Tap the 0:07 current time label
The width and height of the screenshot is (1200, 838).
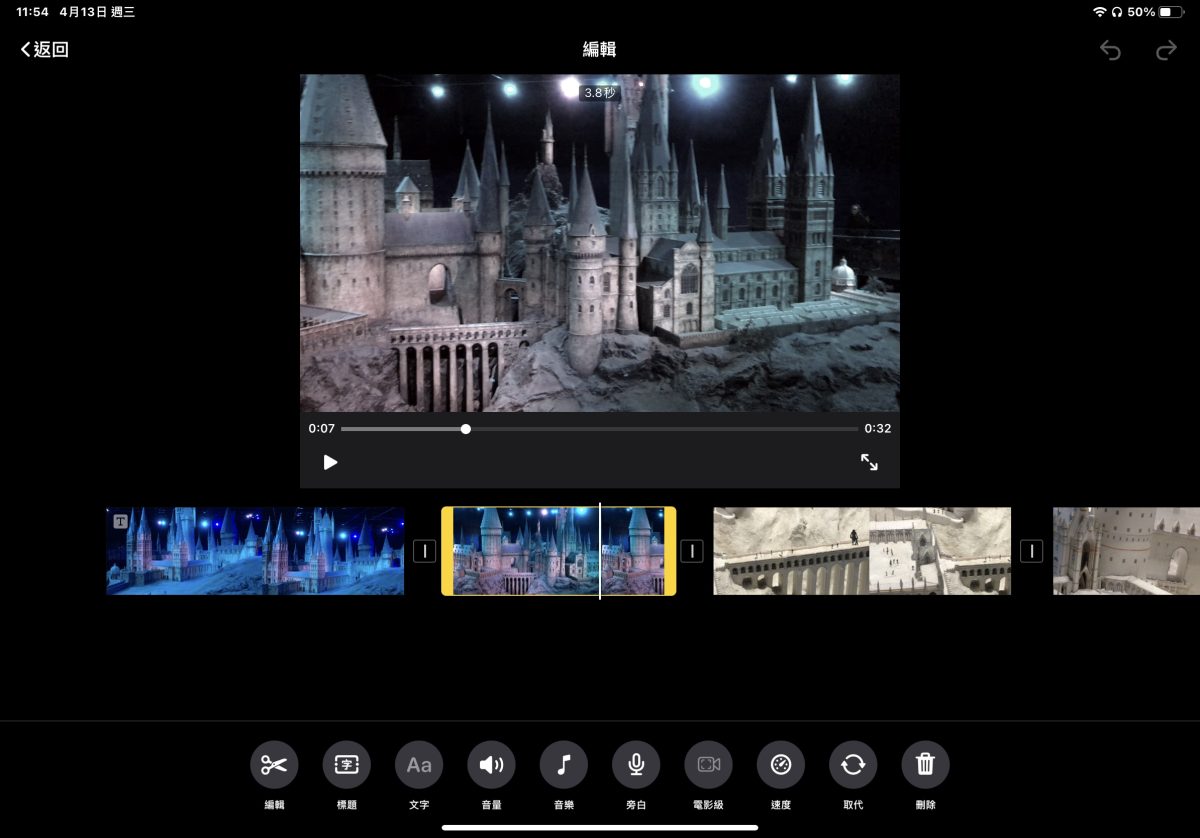321,429
